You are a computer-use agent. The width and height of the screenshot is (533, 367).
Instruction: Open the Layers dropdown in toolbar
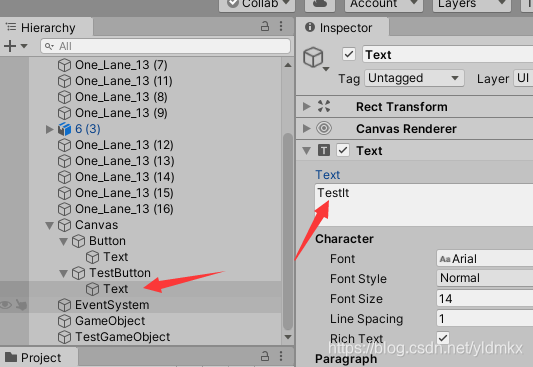tap(471, 4)
